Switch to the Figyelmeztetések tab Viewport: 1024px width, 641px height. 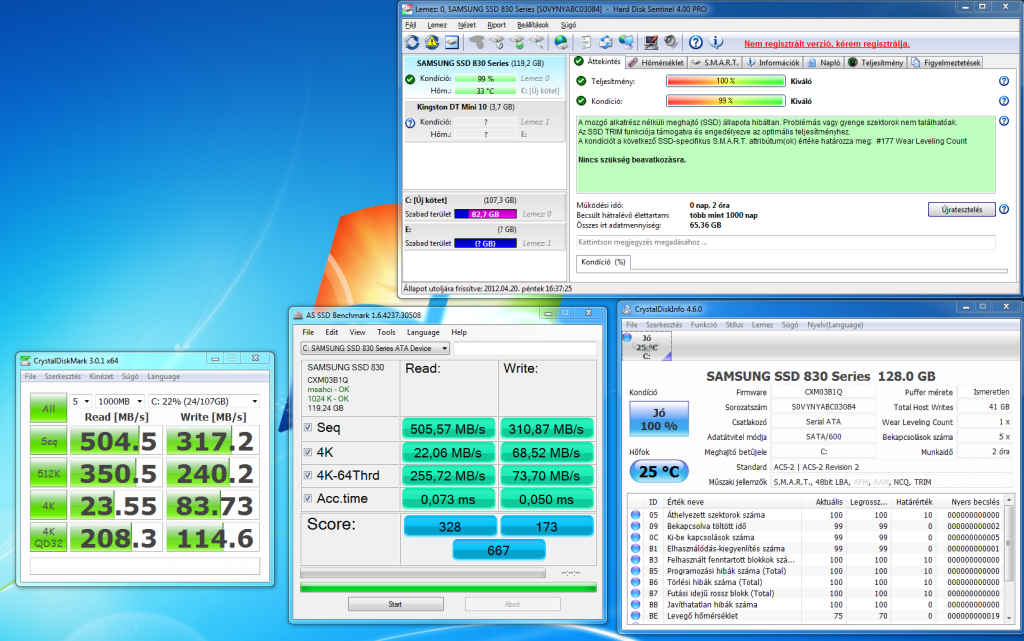click(946, 63)
